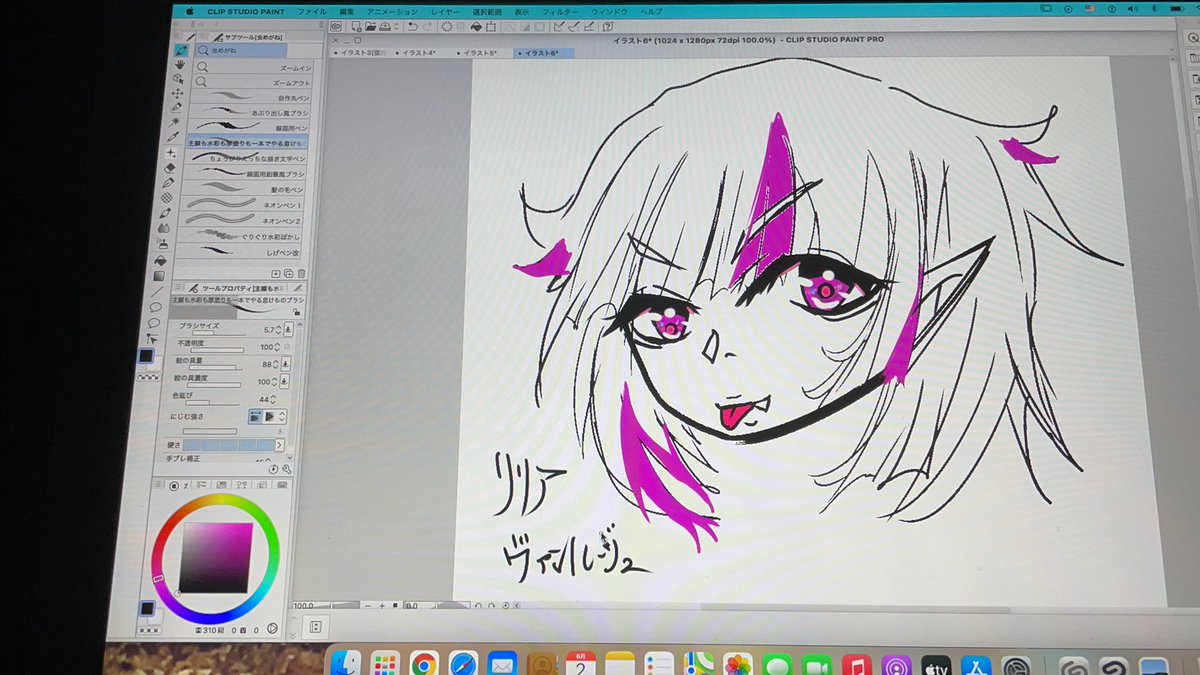Switch to the イラスト4 canvas tab
The width and height of the screenshot is (1200, 675).
pos(420,52)
